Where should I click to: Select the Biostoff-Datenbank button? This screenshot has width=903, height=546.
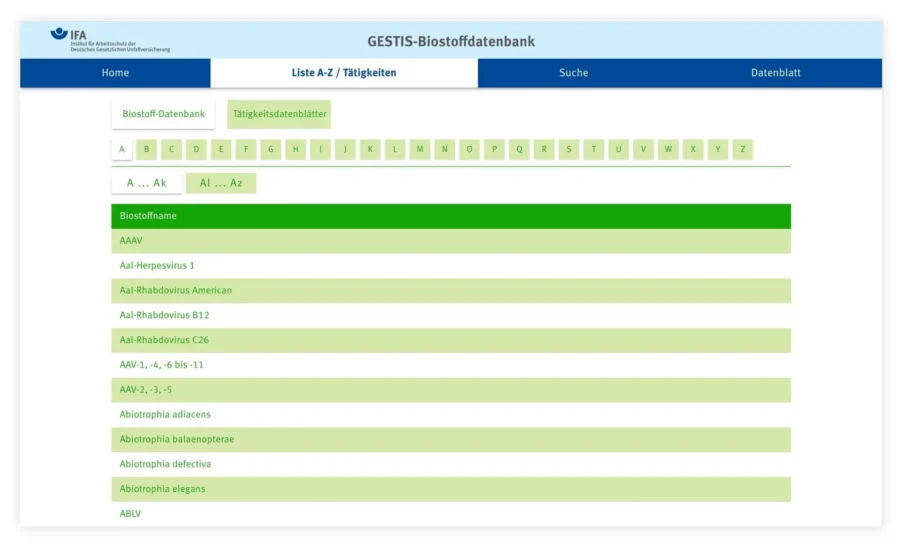[x=163, y=114]
